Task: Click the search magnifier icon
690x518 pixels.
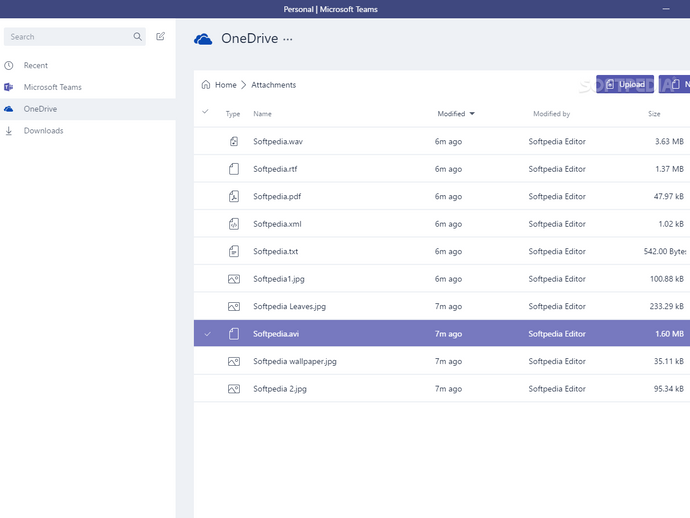Action: coord(138,37)
